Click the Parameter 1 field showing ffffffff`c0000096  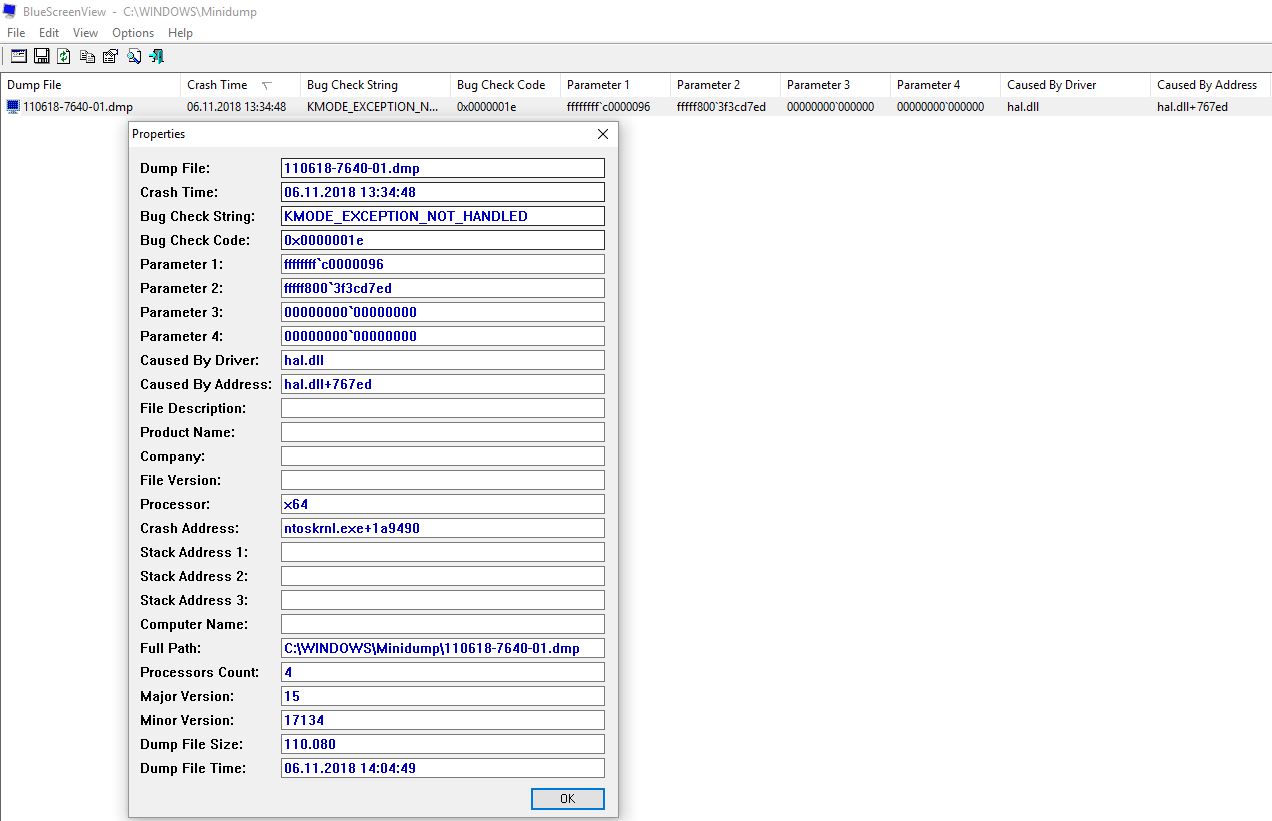coord(443,264)
